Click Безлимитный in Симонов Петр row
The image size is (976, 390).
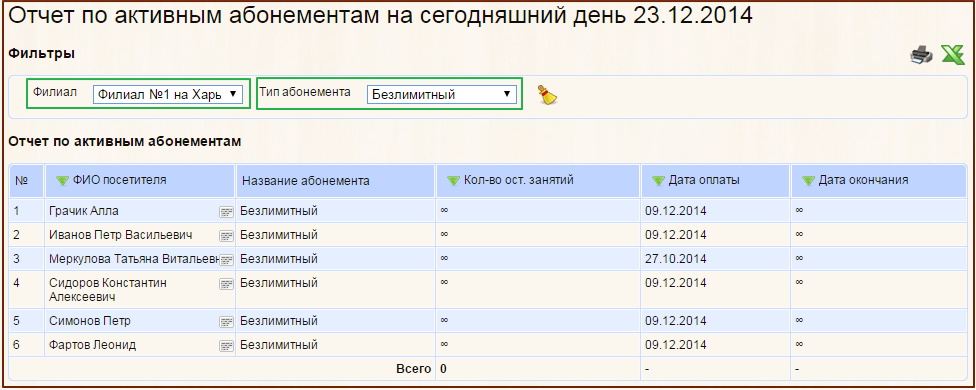pyautogui.click(x=279, y=321)
